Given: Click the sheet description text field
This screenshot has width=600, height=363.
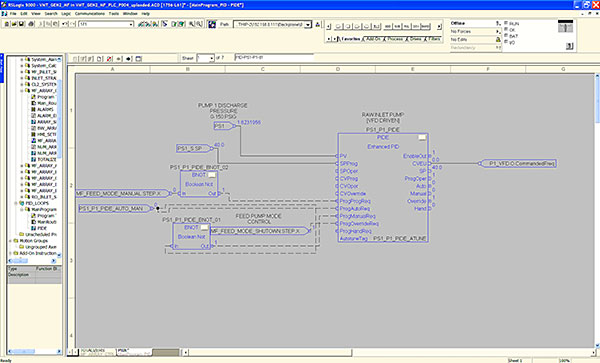Looking at the screenshot, I should coord(274,58).
